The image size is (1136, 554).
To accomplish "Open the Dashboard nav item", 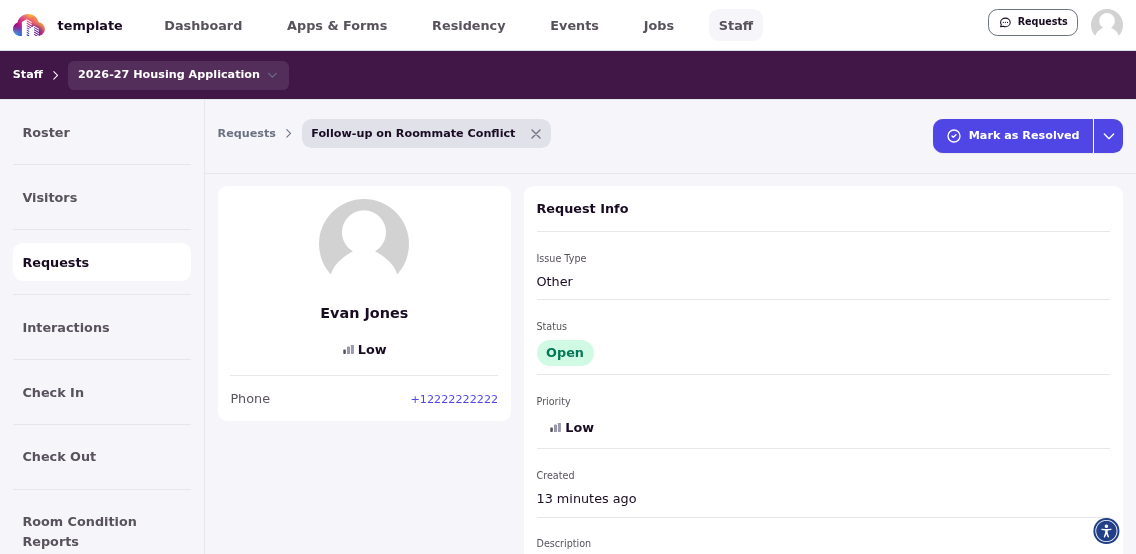I will point(203,25).
